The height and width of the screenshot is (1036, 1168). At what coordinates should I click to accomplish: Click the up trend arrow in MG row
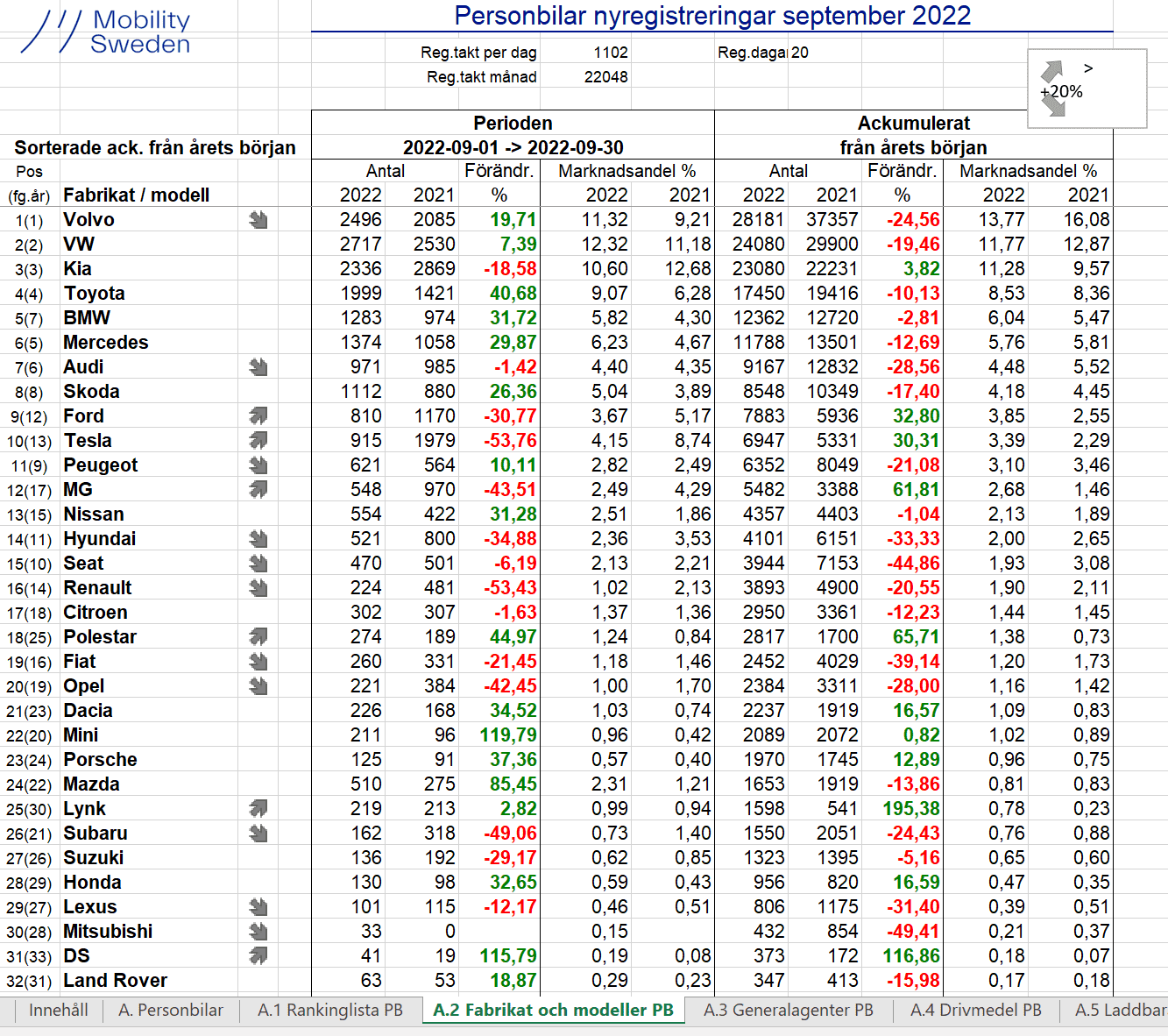(258, 490)
